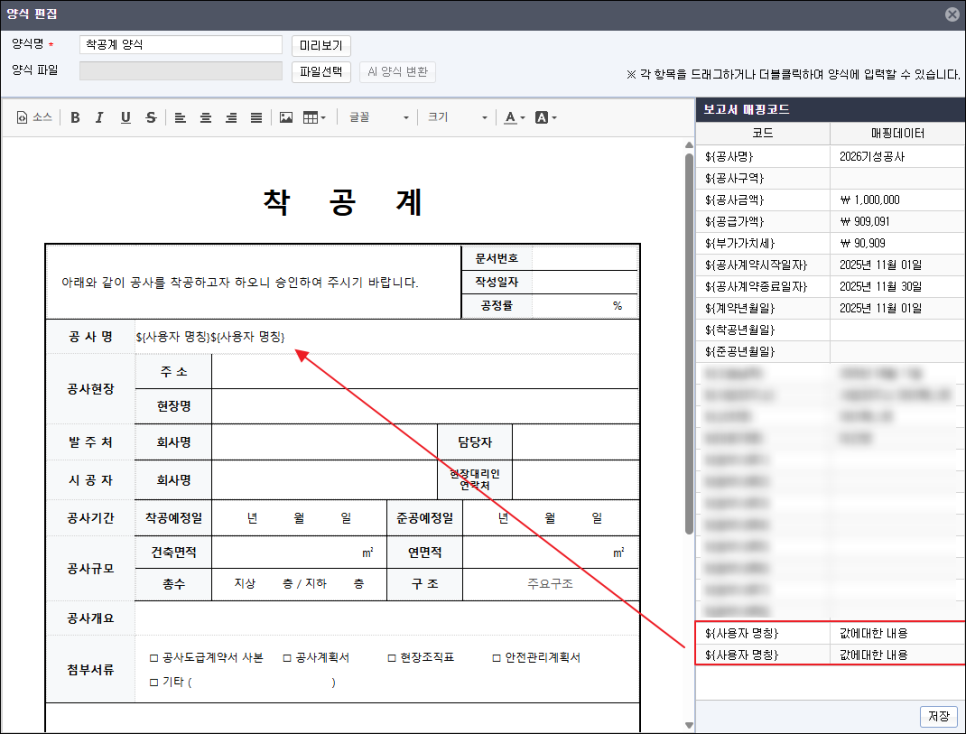The height and width of the screenshot is (734, 966).
Task: Toggle italic formatting in editor toolbar
Action: pyautogui.click(x=100, y=118)
